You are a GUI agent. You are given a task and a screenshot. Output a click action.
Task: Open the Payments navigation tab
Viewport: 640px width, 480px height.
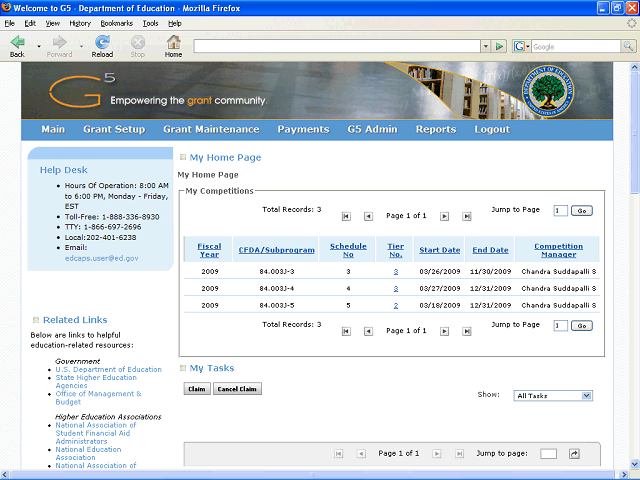[303, 129]
